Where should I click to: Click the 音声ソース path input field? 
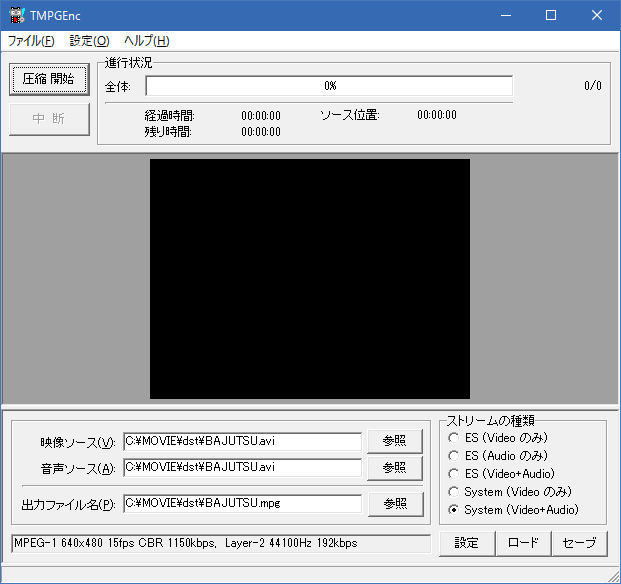click(242, 467)
